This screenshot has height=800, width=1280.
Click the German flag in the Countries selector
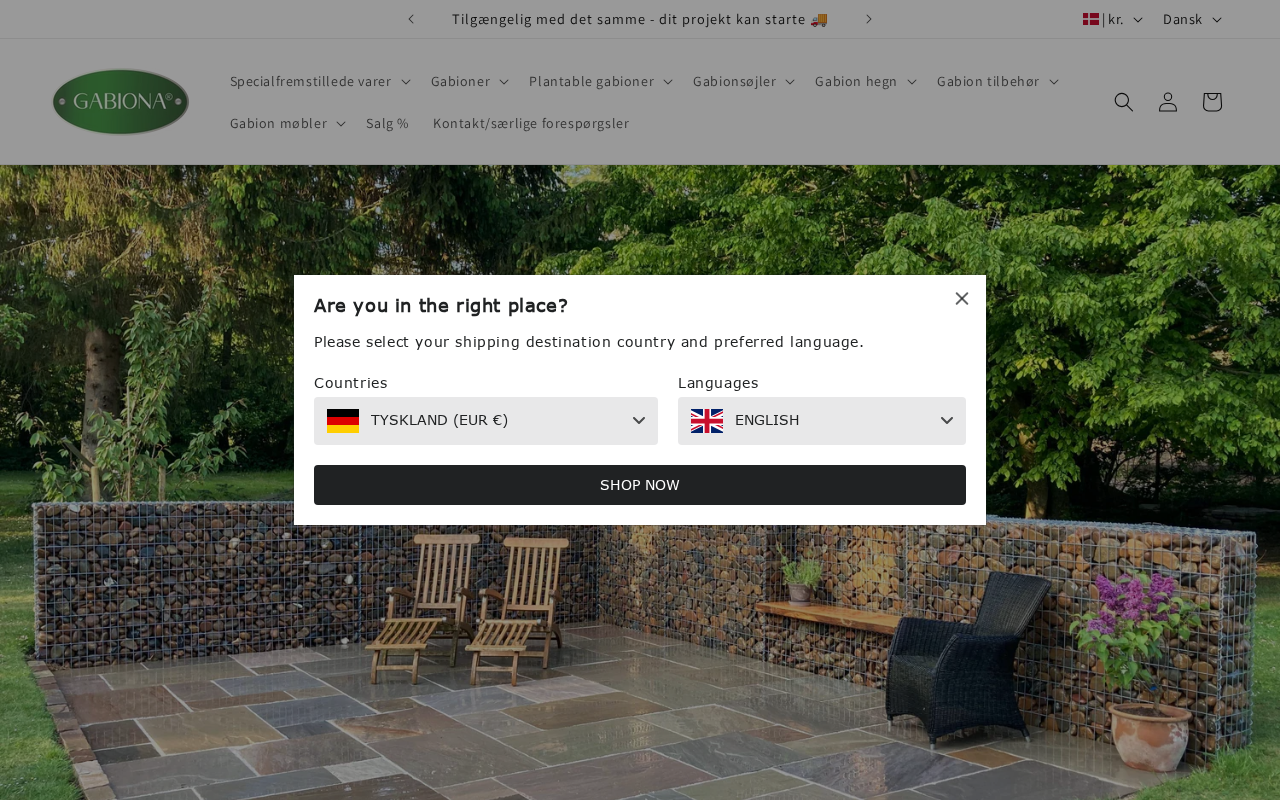pos(343,421)
